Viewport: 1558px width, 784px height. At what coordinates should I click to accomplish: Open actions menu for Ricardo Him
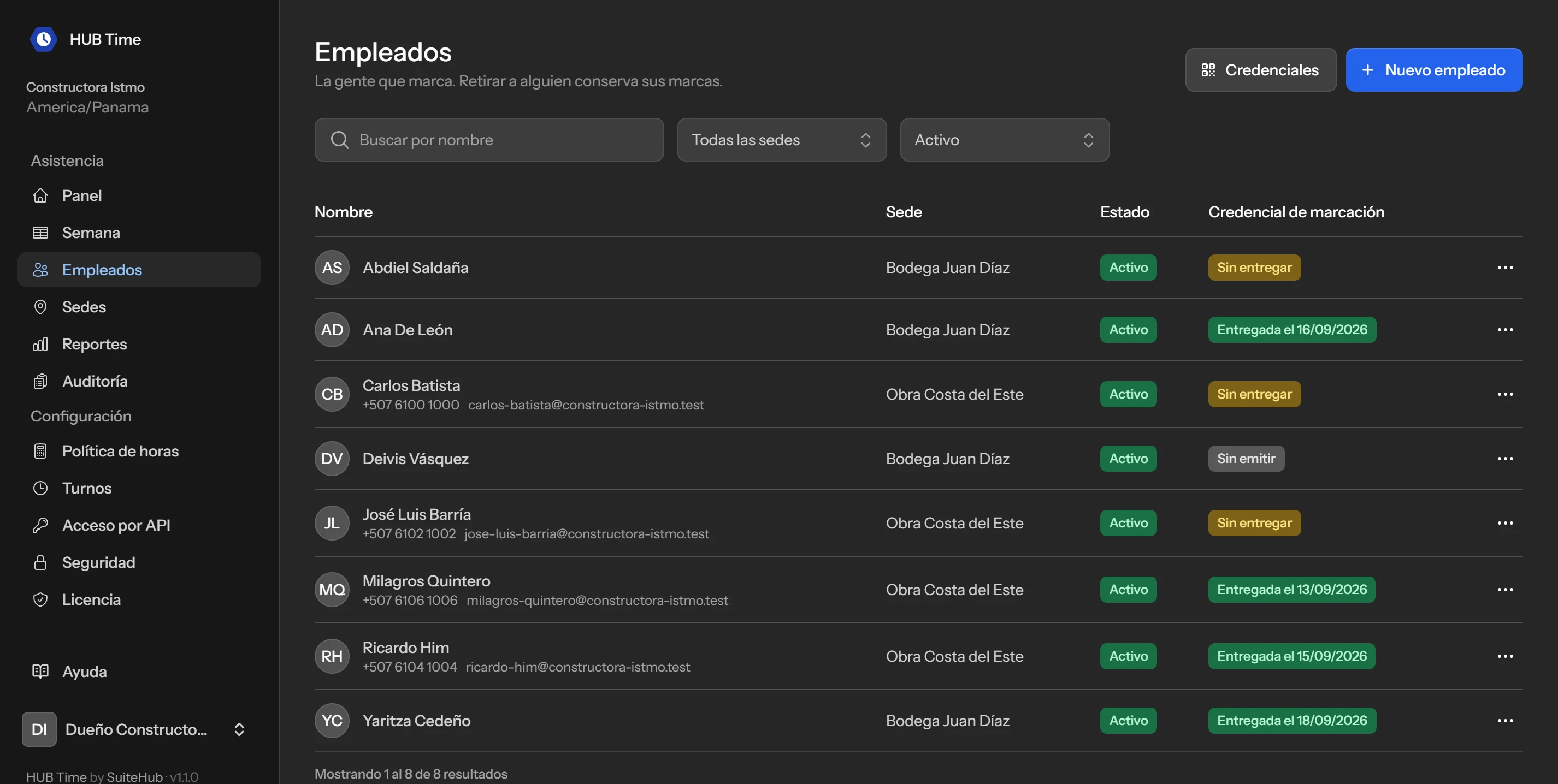(1505, 656)
